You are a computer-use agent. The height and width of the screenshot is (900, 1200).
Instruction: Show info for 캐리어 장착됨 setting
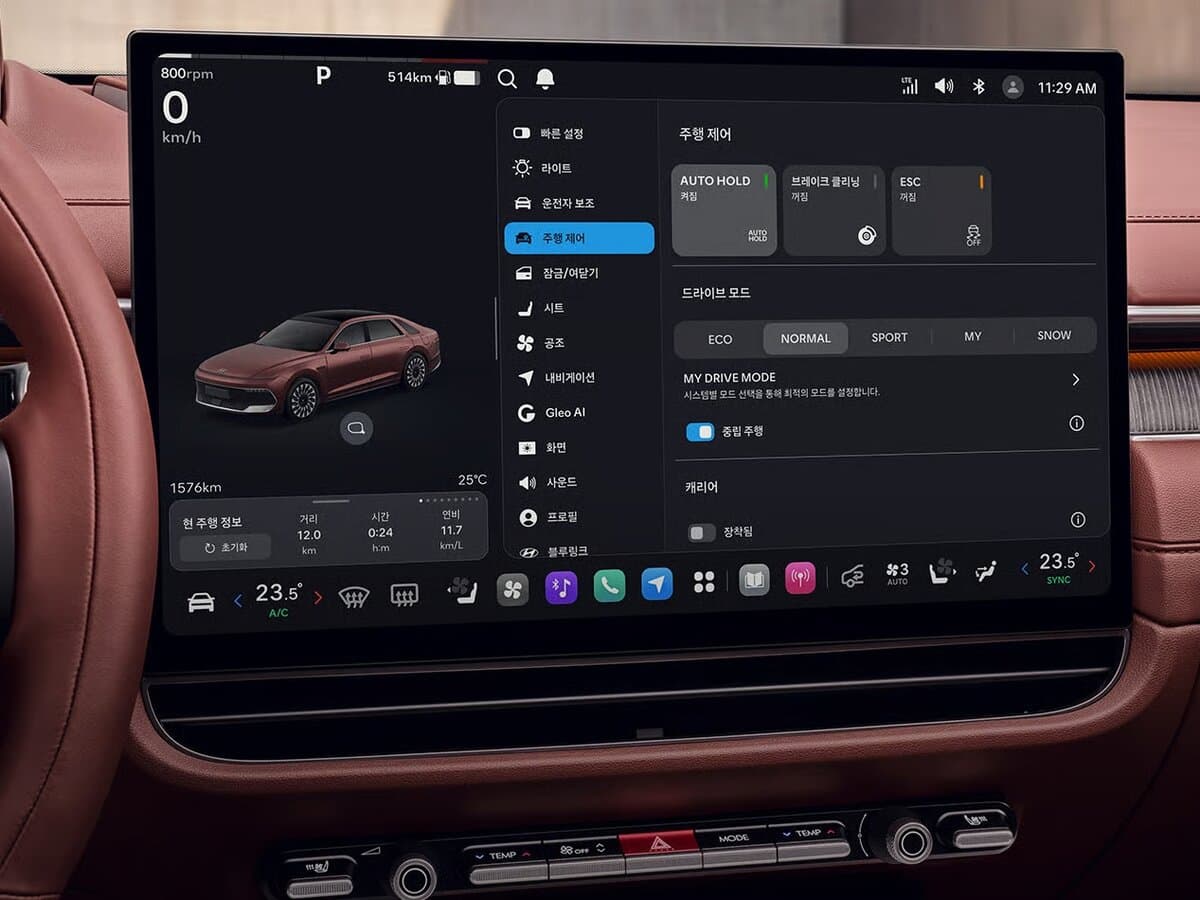1078,519
